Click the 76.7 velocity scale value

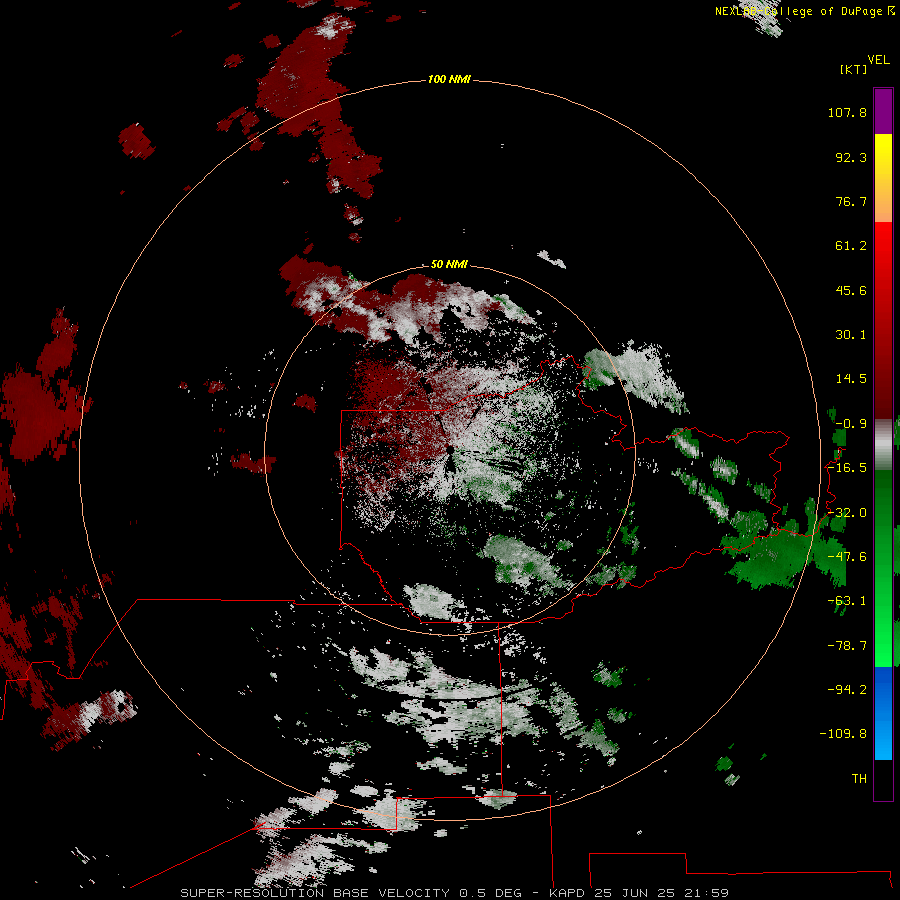click(x=851, y=201)
